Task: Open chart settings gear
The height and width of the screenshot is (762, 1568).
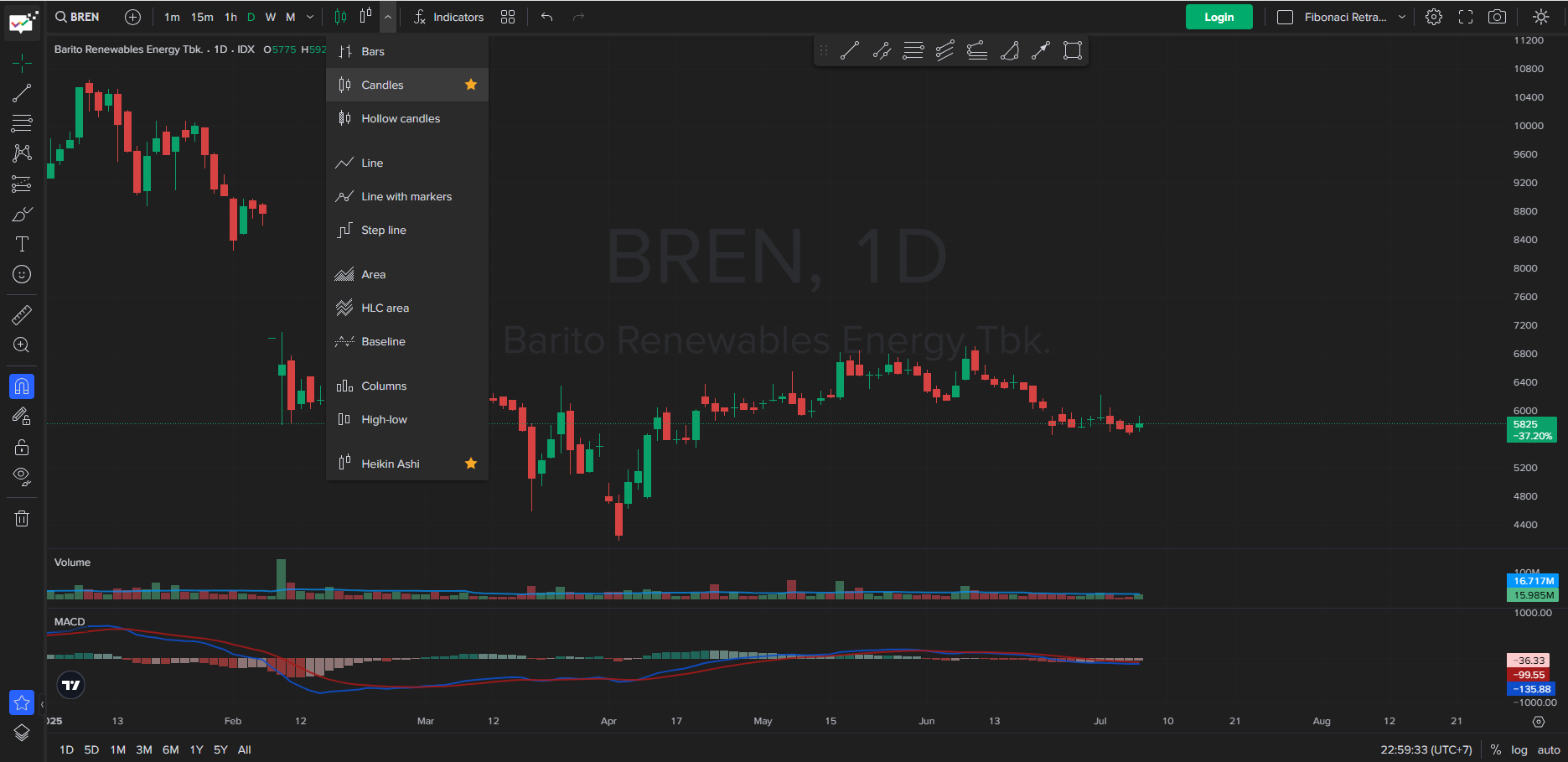Action: pos(1434,17)
